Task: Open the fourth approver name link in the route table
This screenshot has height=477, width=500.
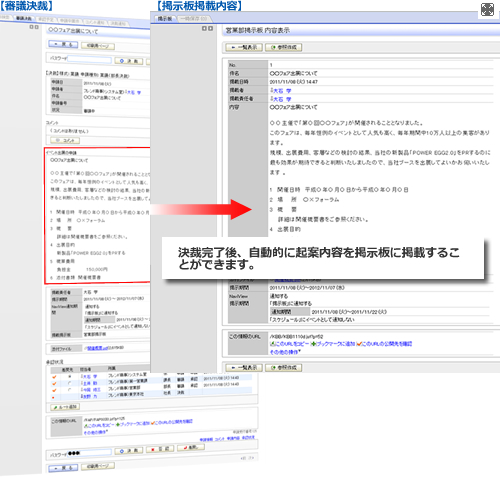Action: [89, 396]
